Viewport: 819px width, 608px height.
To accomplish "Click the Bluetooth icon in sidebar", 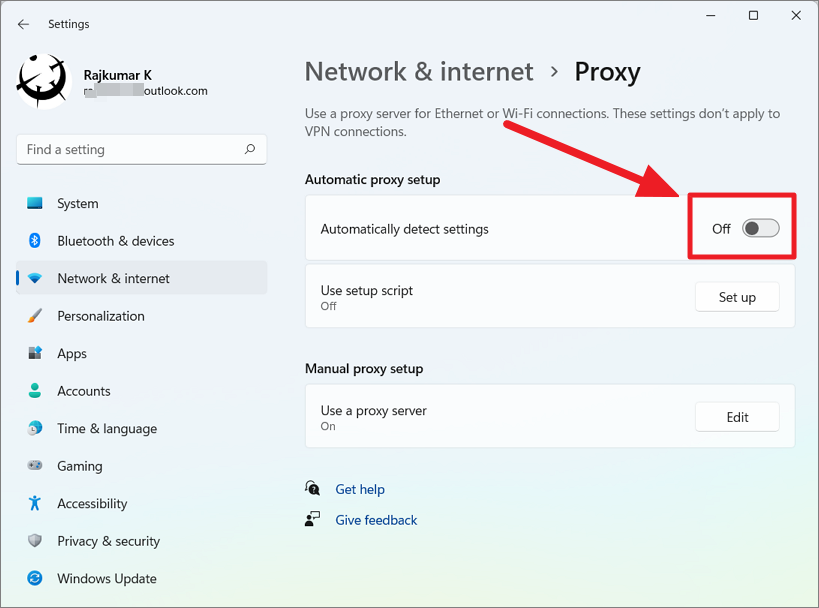I will [34, 241].
